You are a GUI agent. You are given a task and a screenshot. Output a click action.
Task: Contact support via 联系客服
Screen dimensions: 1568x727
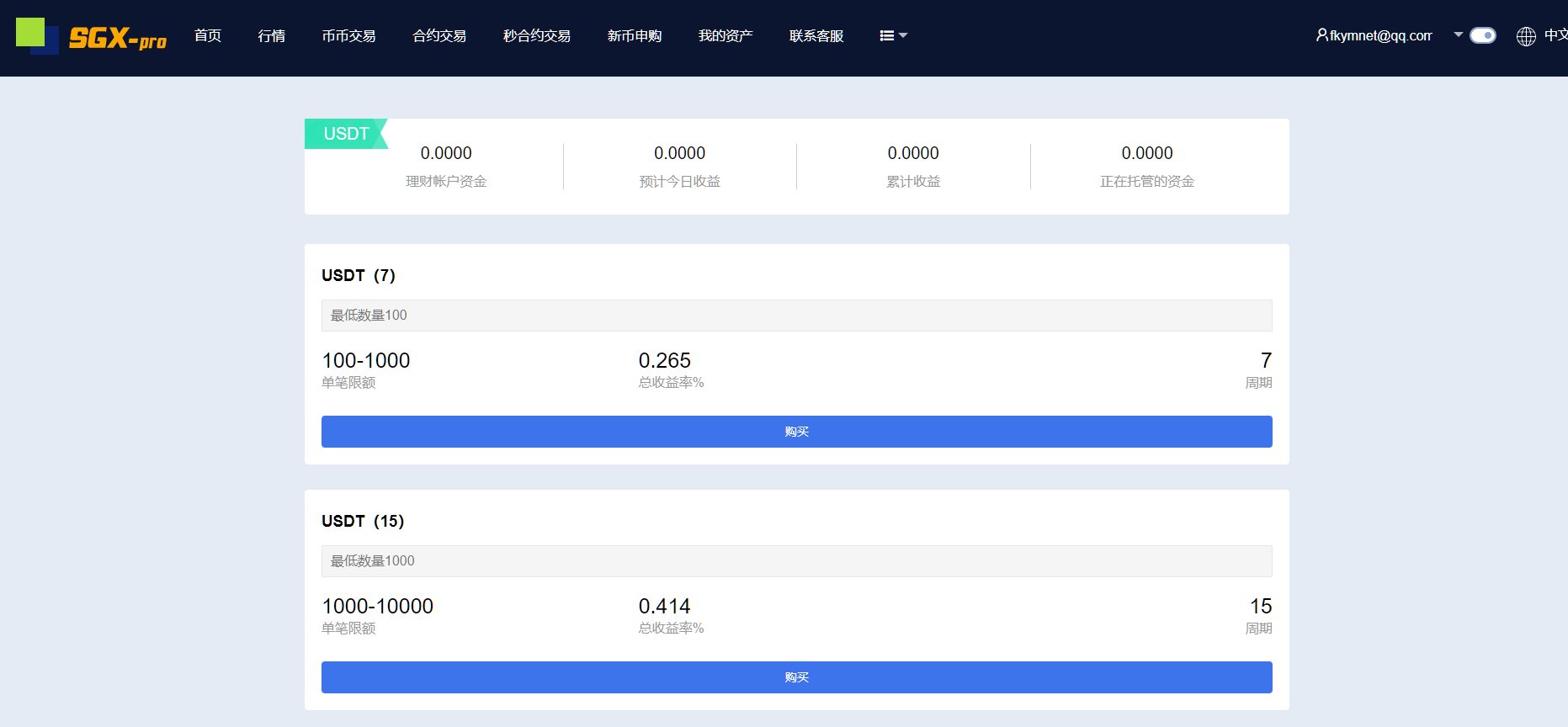click(816, 35)
